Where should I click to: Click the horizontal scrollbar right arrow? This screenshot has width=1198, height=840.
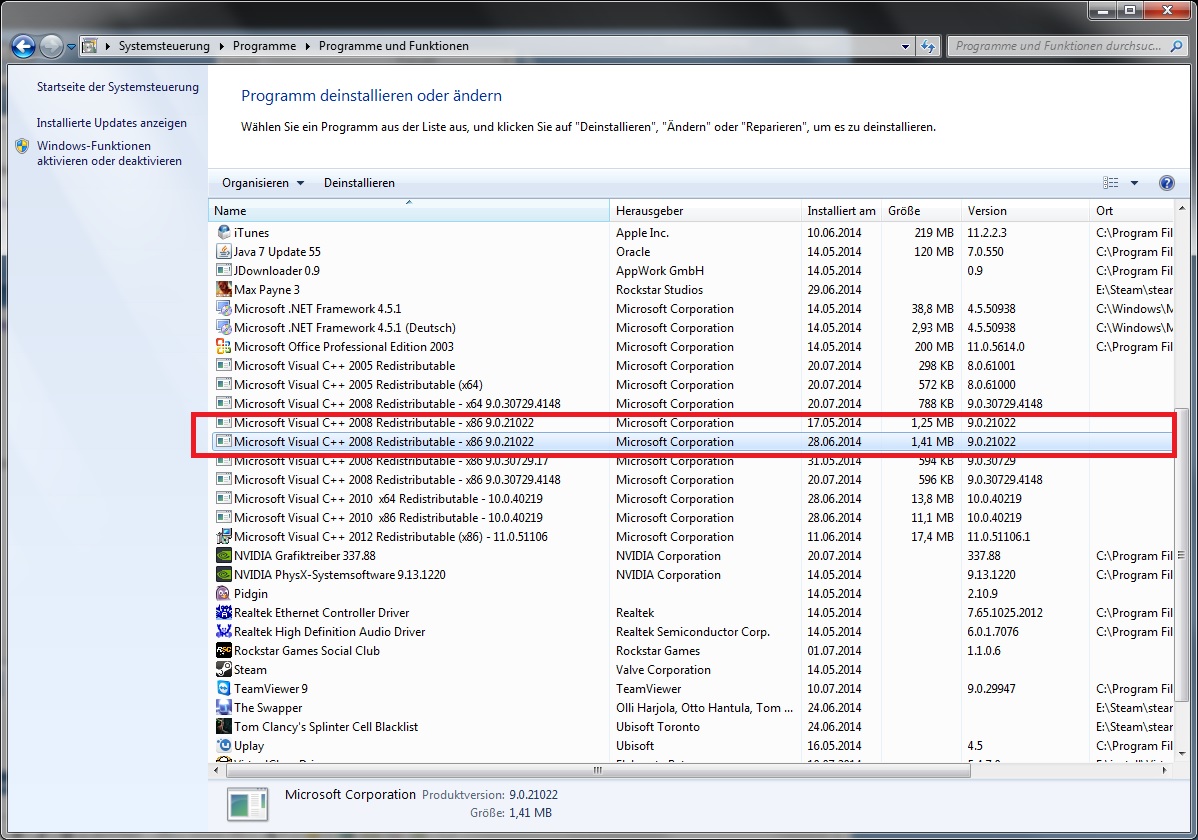(1165, 770)
